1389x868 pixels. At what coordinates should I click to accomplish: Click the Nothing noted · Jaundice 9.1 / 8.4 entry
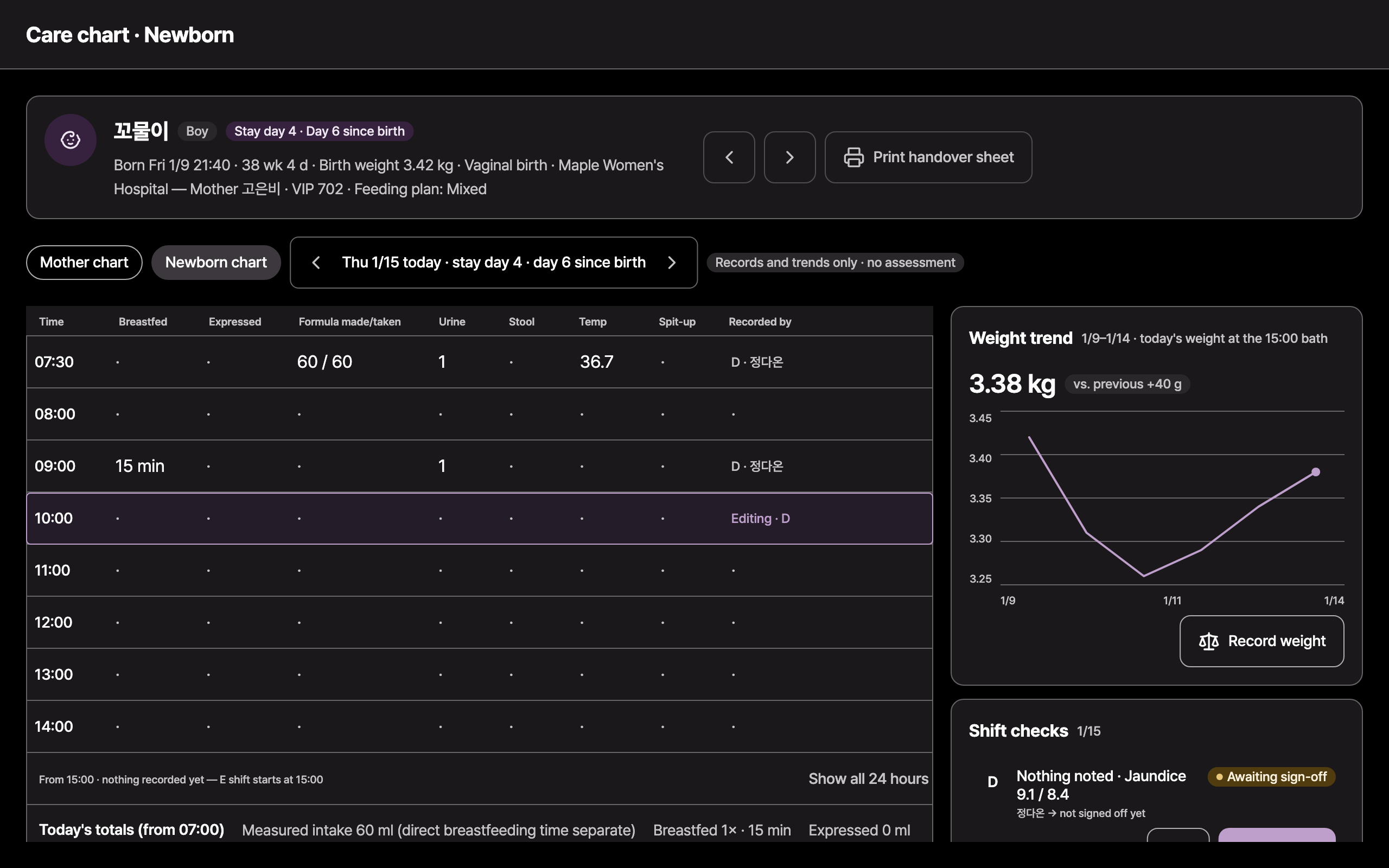click(1100, 785)
